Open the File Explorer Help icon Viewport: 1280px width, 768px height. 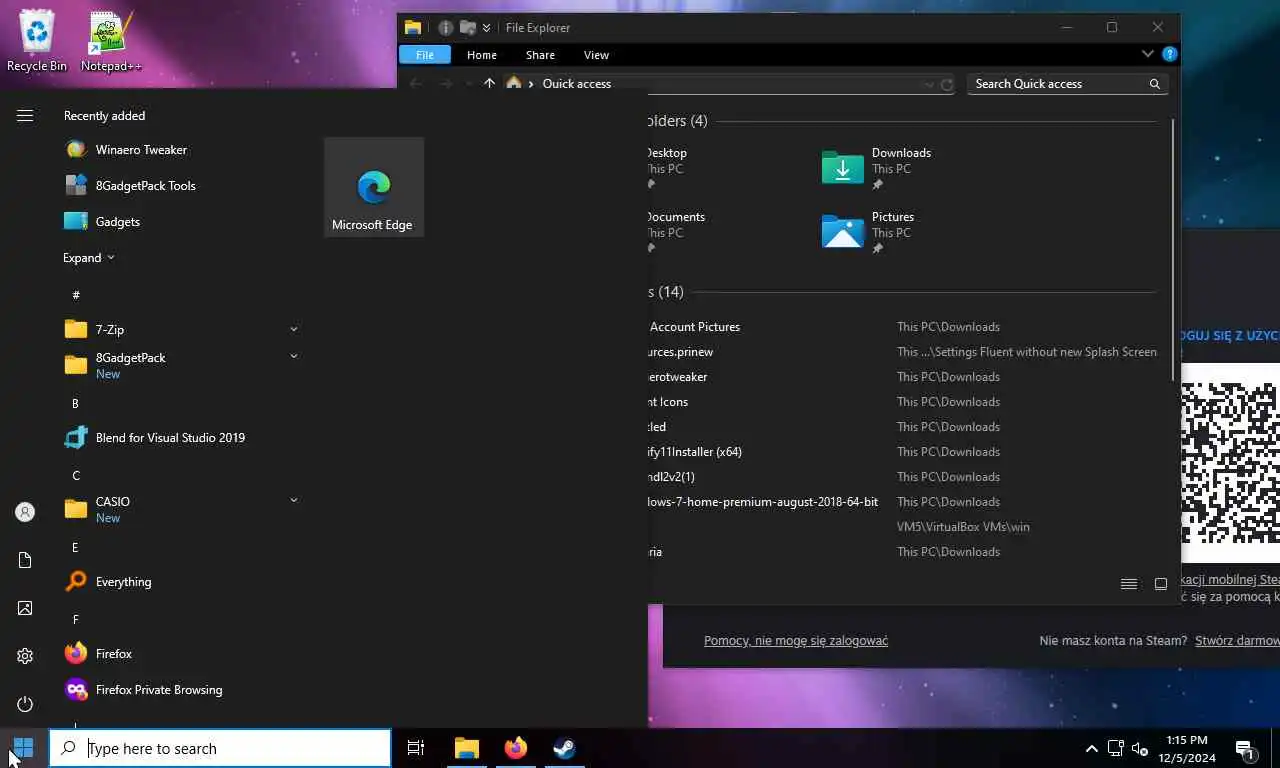[1169, 54]
